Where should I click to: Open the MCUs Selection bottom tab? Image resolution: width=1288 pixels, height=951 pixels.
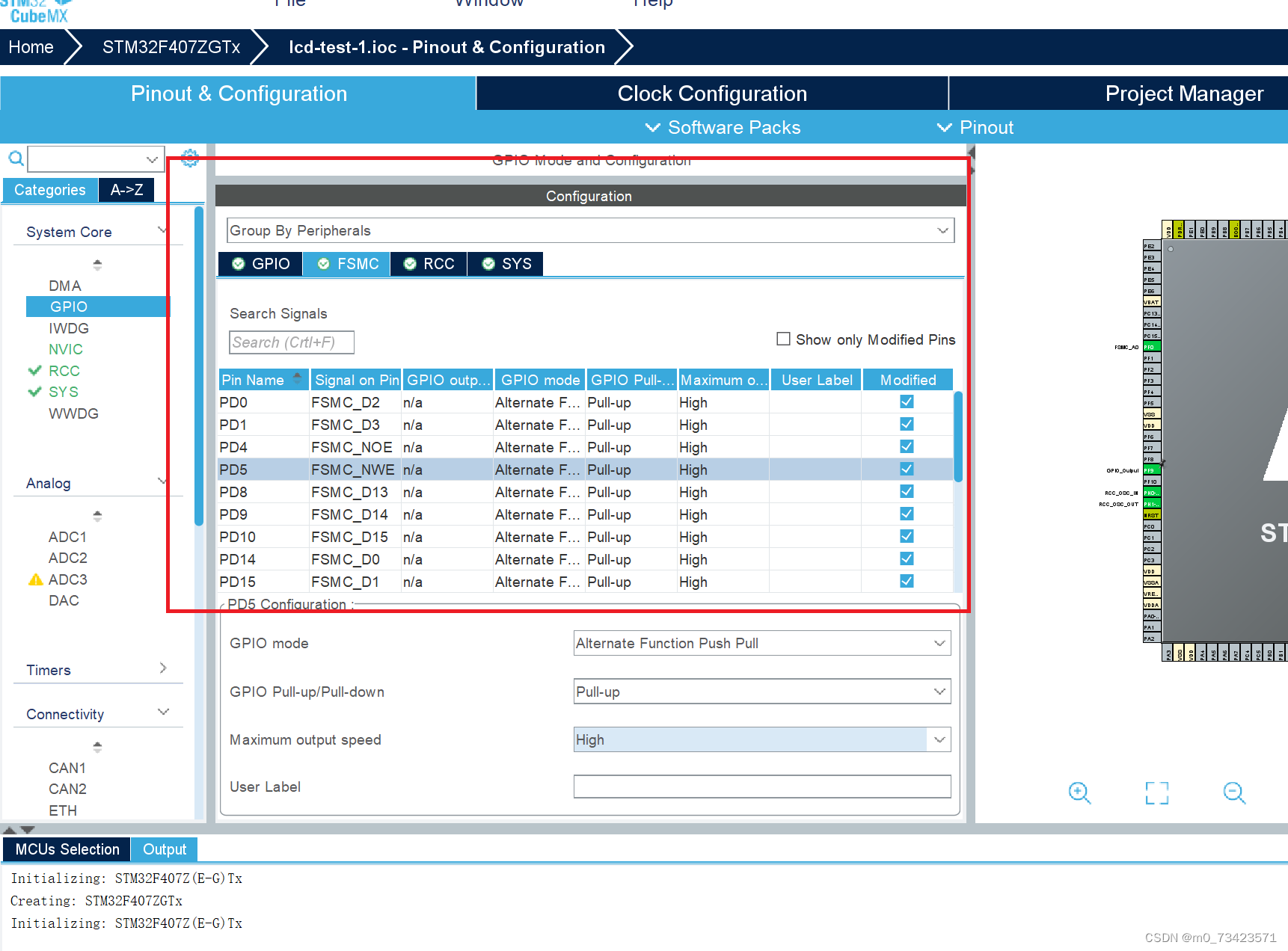[x=67, y=849]
